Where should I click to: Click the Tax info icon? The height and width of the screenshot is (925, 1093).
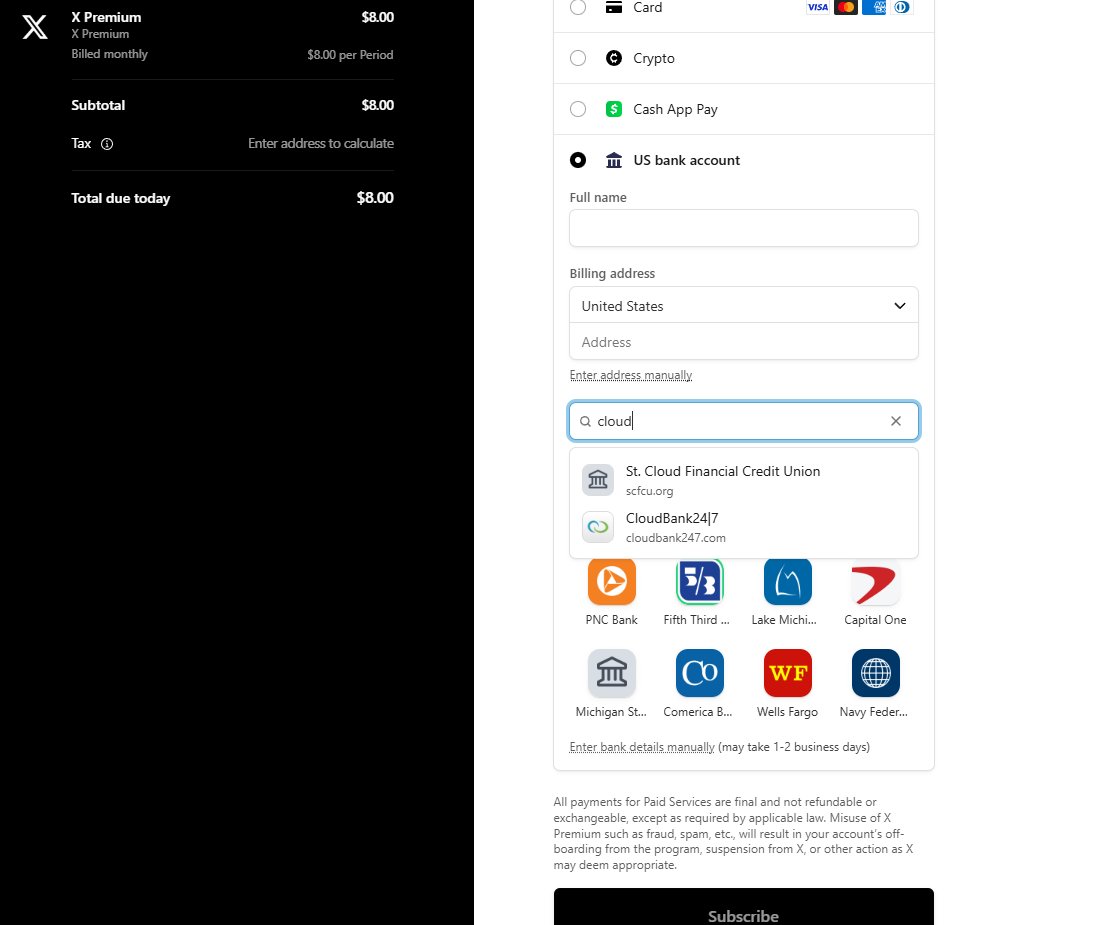[107, 144]
